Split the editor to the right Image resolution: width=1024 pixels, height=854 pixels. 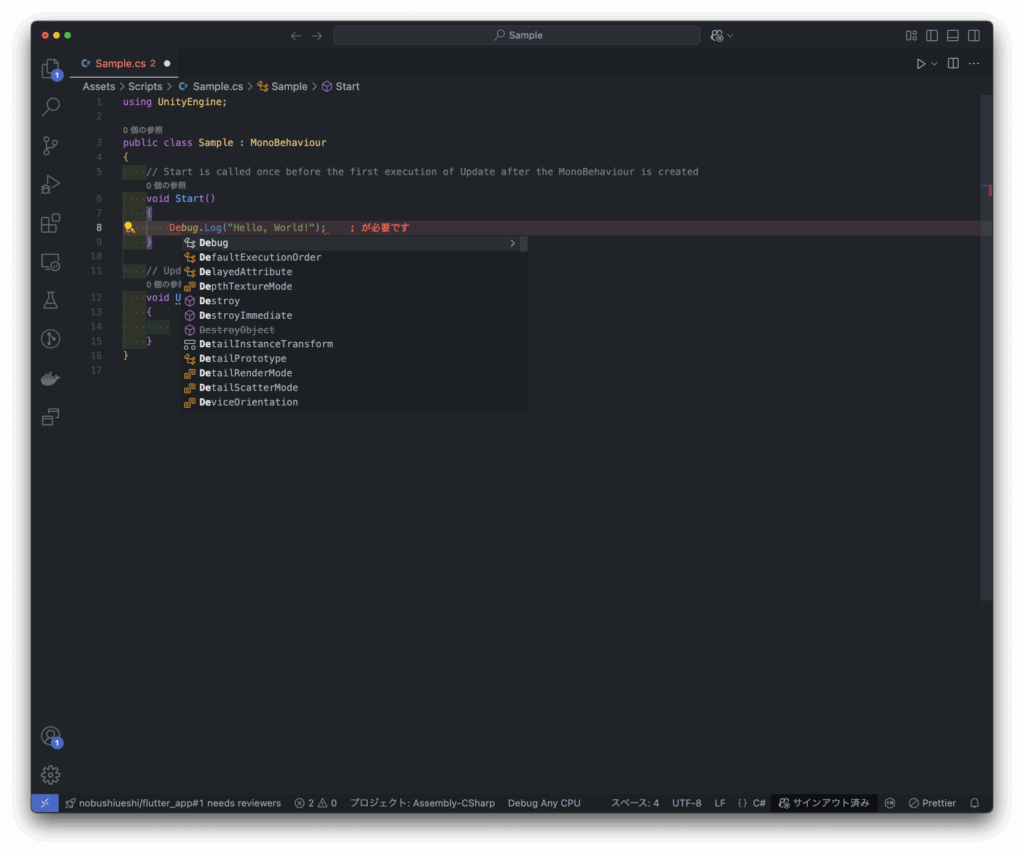(x=953, y=63)
